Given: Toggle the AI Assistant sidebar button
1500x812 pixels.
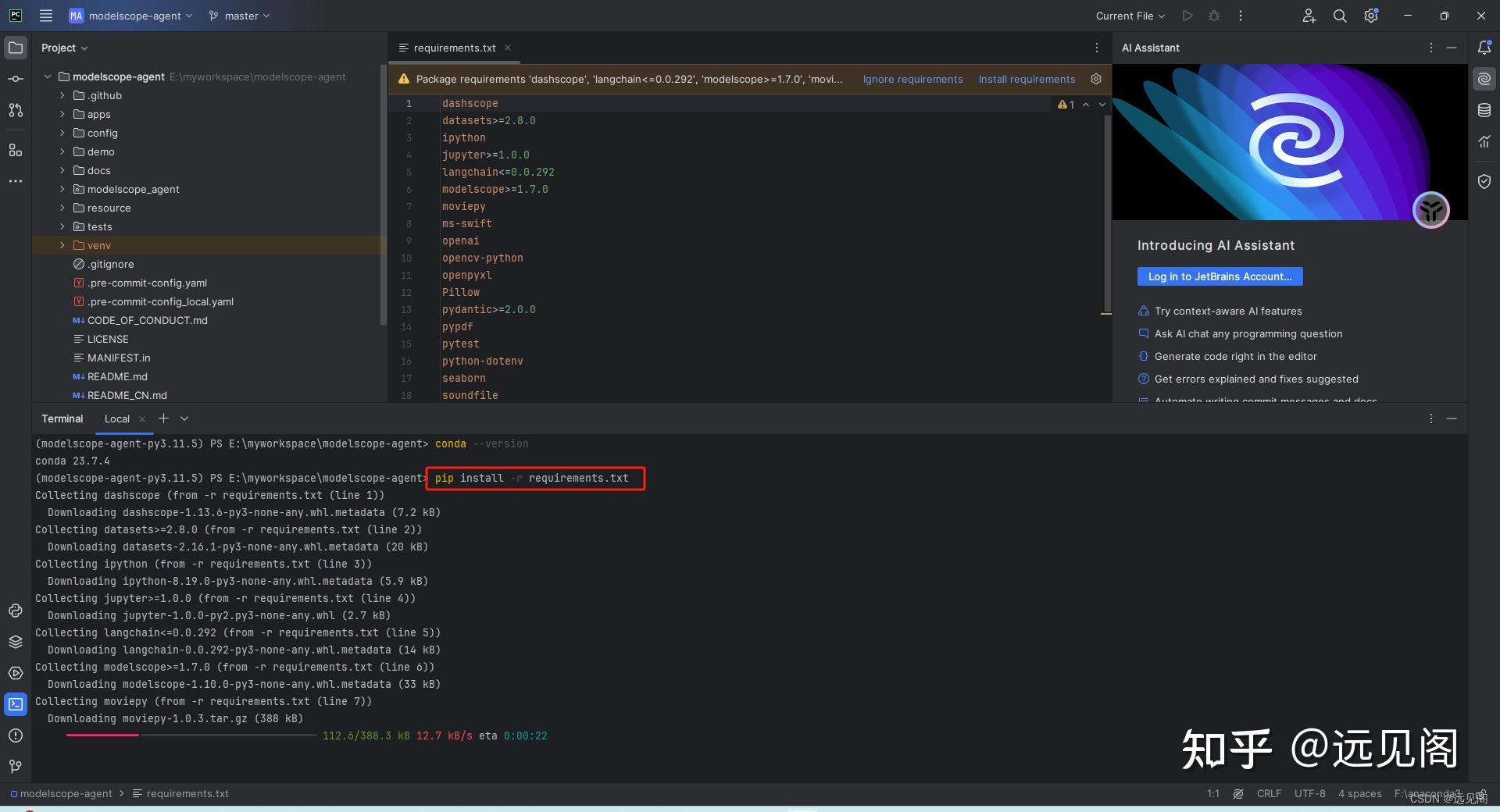Looking at the screenshot, I should (1484, 79).
